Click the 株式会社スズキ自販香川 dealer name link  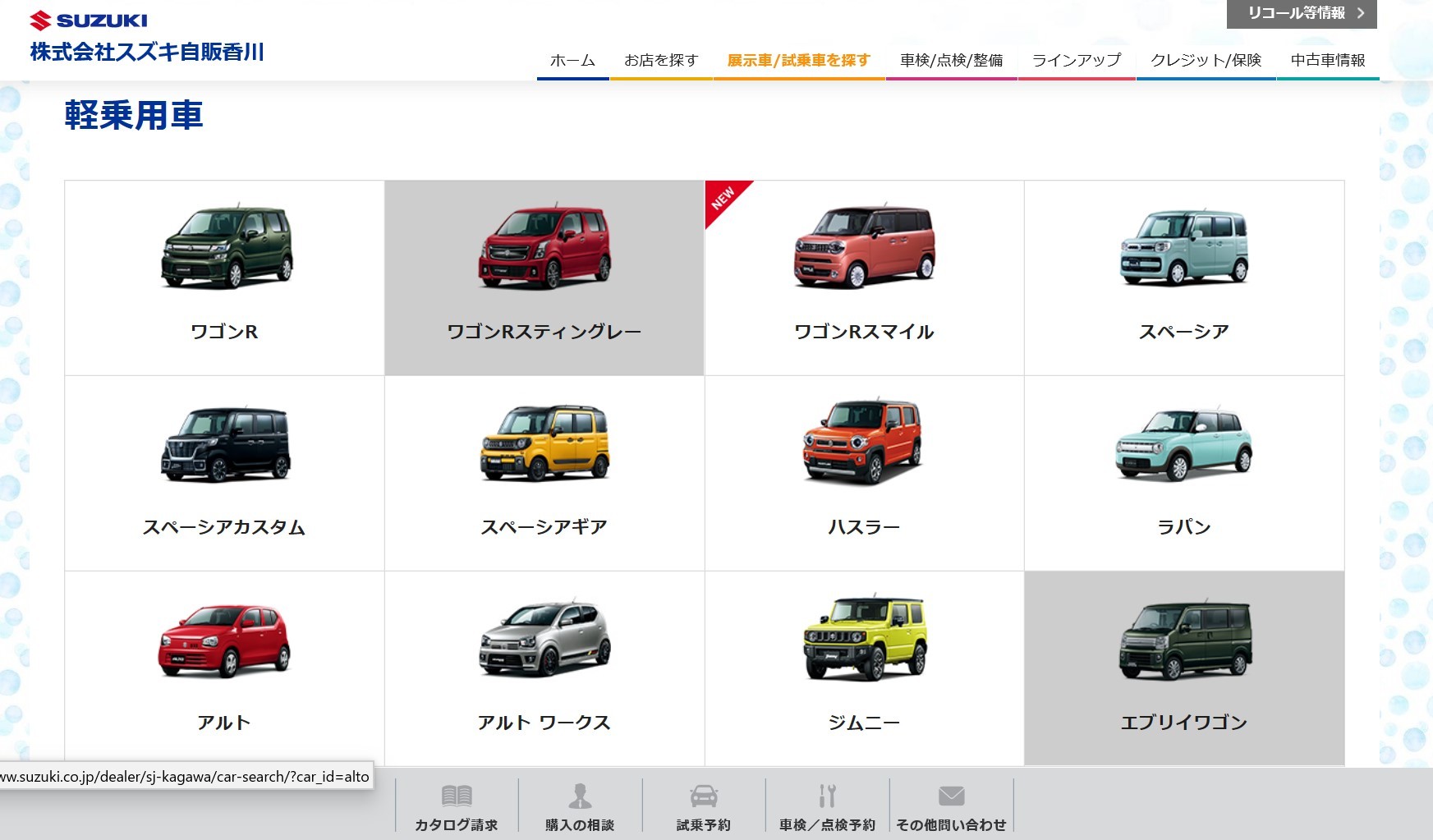pyautogui.click(x=147, y=52)
